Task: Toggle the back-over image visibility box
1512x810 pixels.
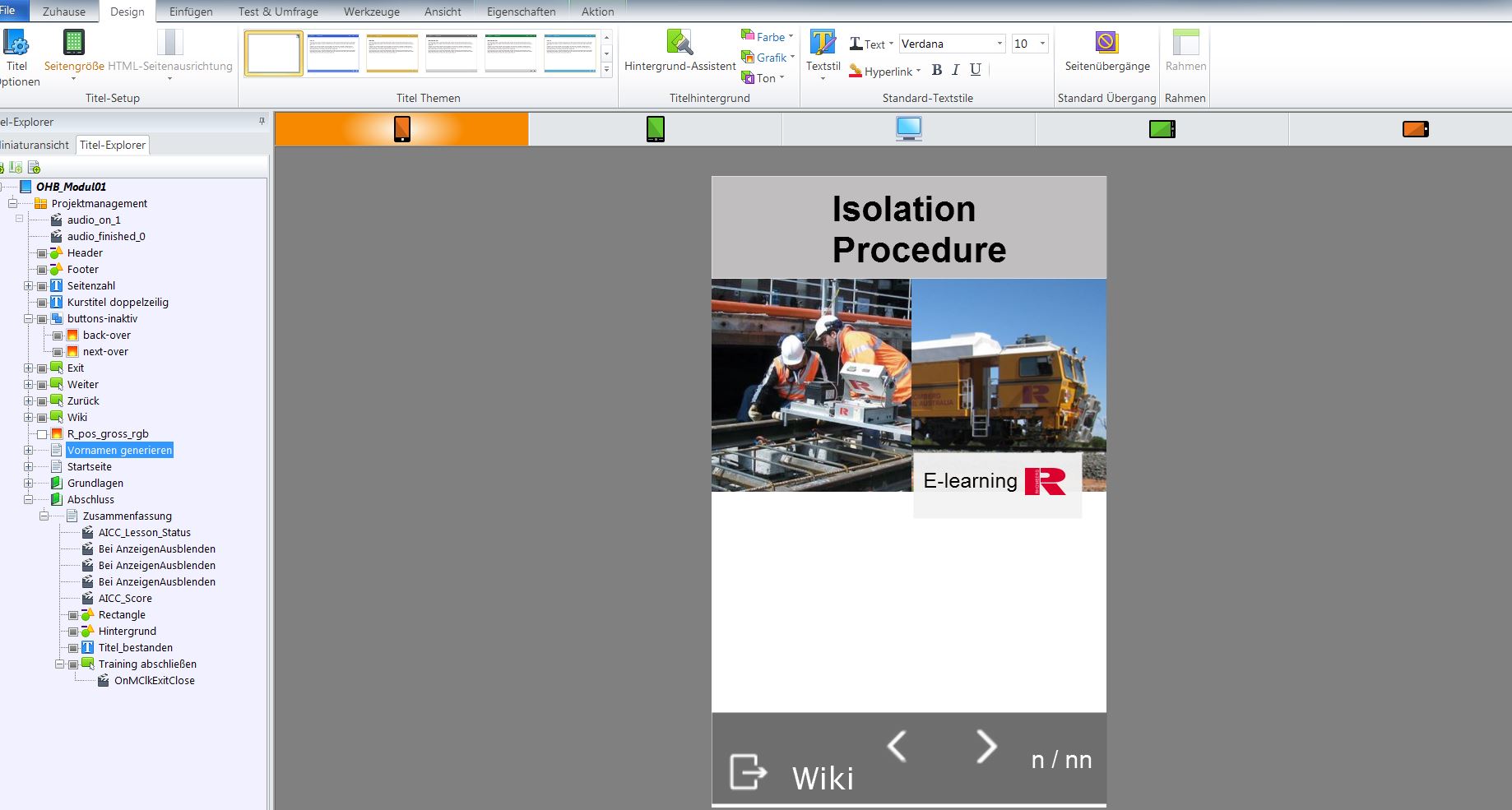Action: pos(58,336)
